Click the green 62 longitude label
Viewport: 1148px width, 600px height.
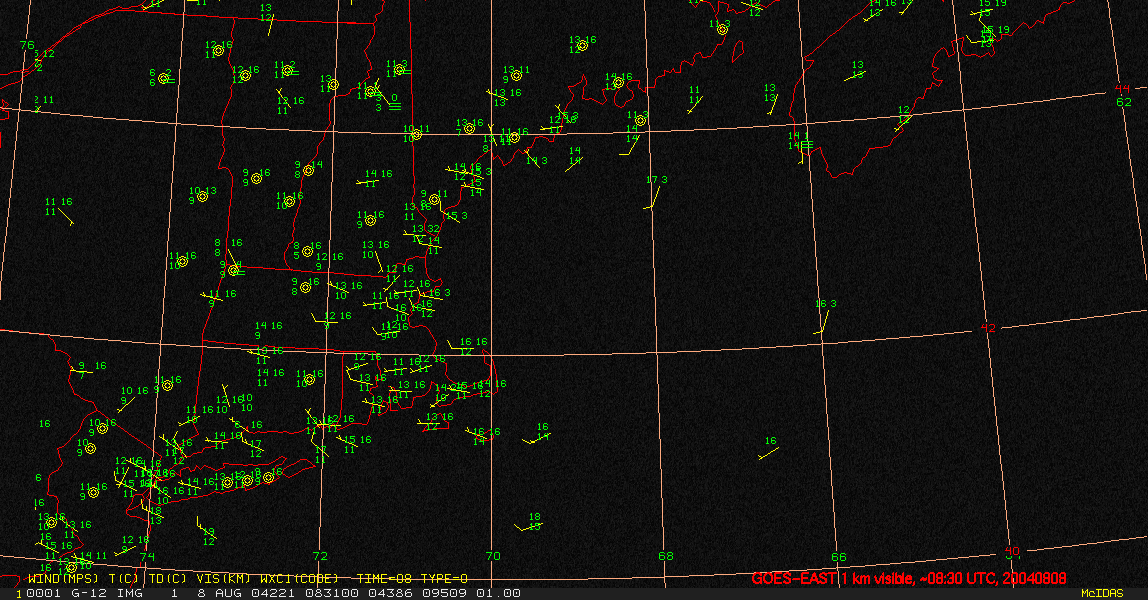pyautogui.click(x=1124, y=102)
